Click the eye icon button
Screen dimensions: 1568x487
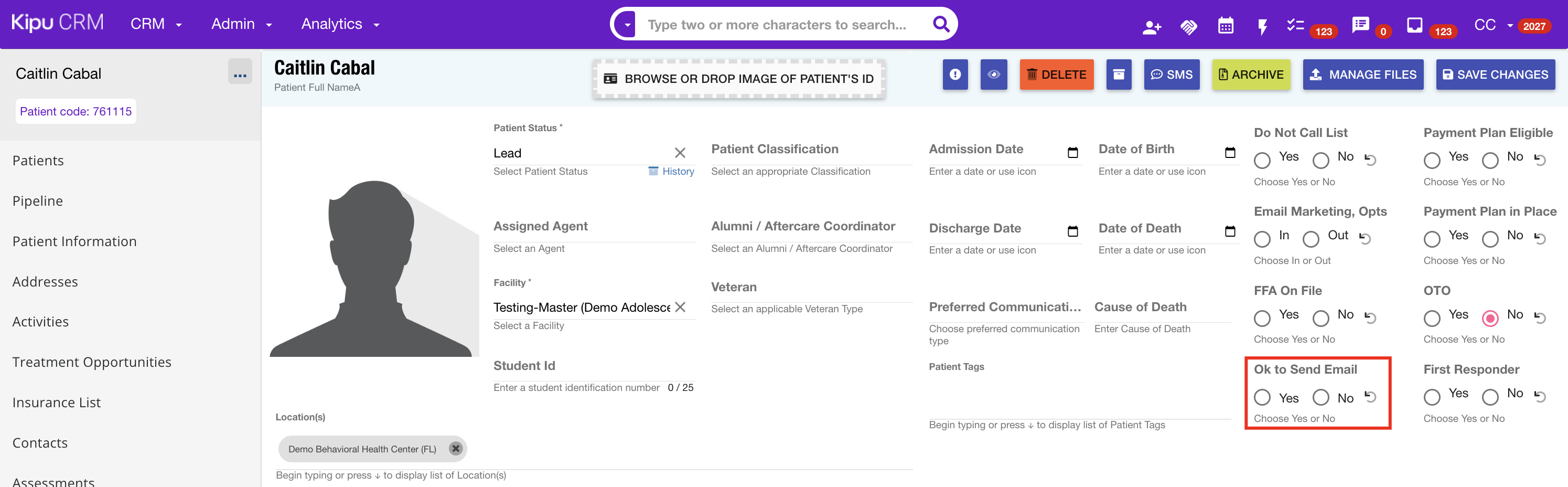click(x=993, y=75)
